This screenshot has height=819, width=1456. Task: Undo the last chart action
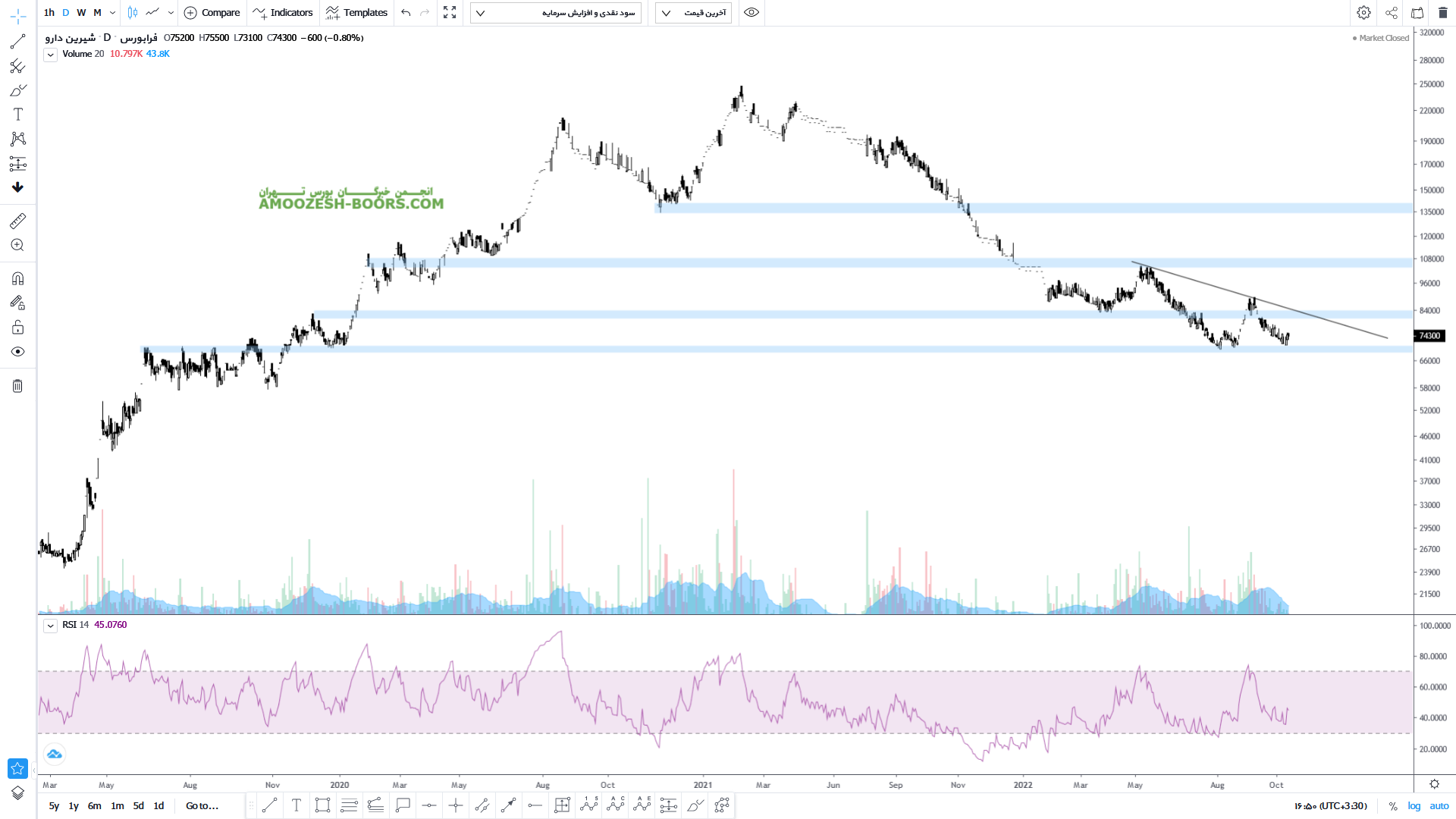[x=406, y=13]
